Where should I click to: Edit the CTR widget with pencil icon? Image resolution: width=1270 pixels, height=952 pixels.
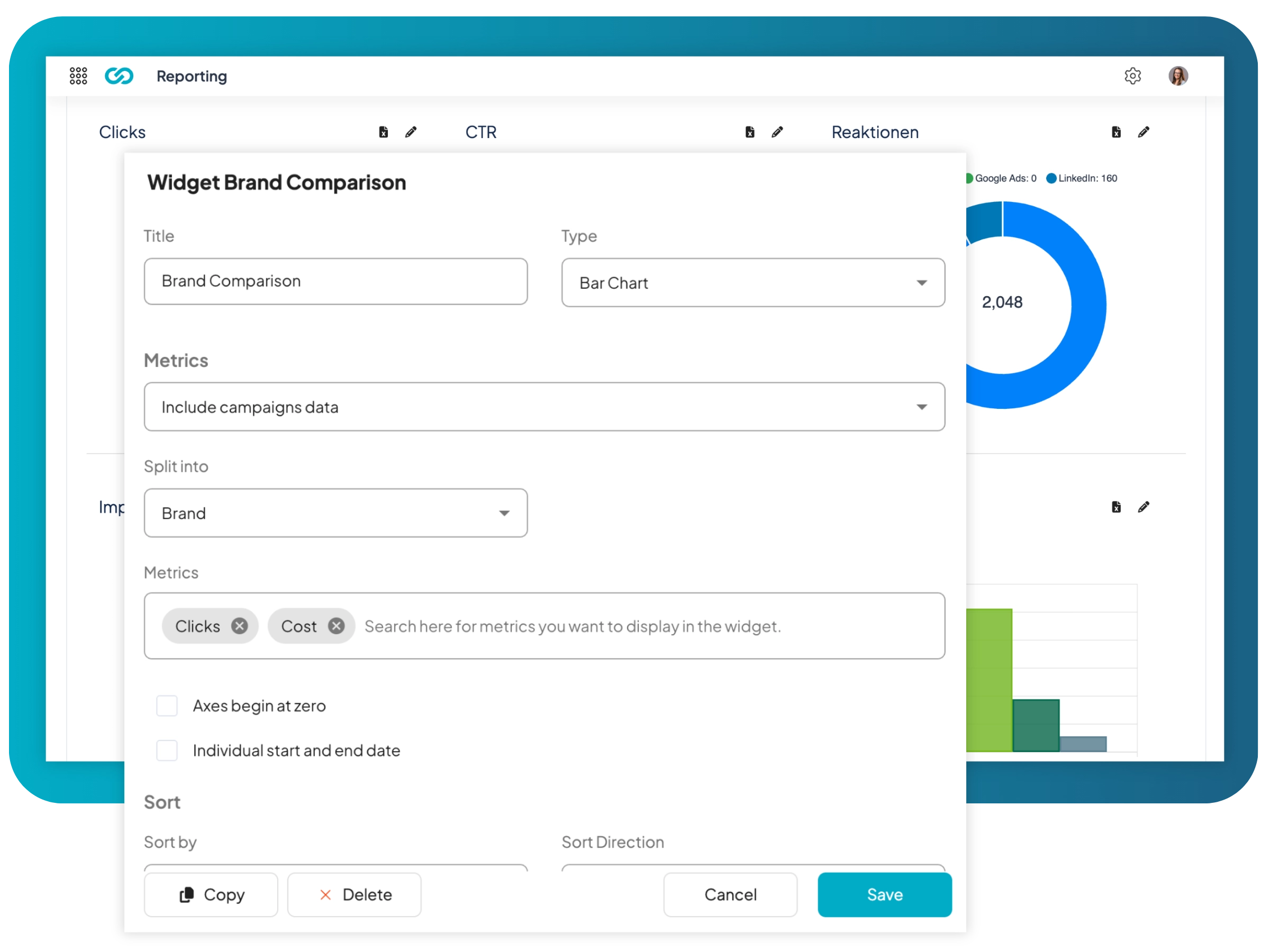(x=777, y=133)
